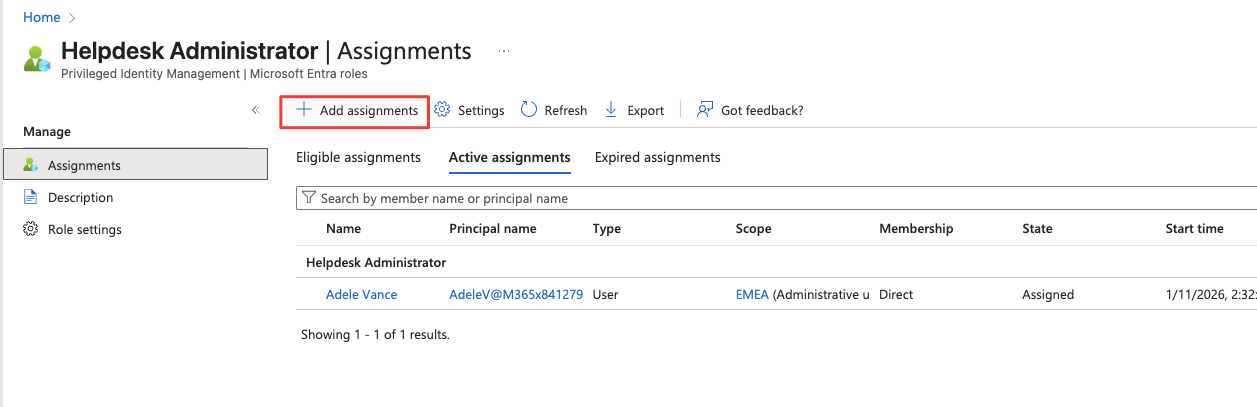1257x407 pixels.
Task: Open Settings via the gear icon
Action: pyautogui.click(x=443, y=110)
